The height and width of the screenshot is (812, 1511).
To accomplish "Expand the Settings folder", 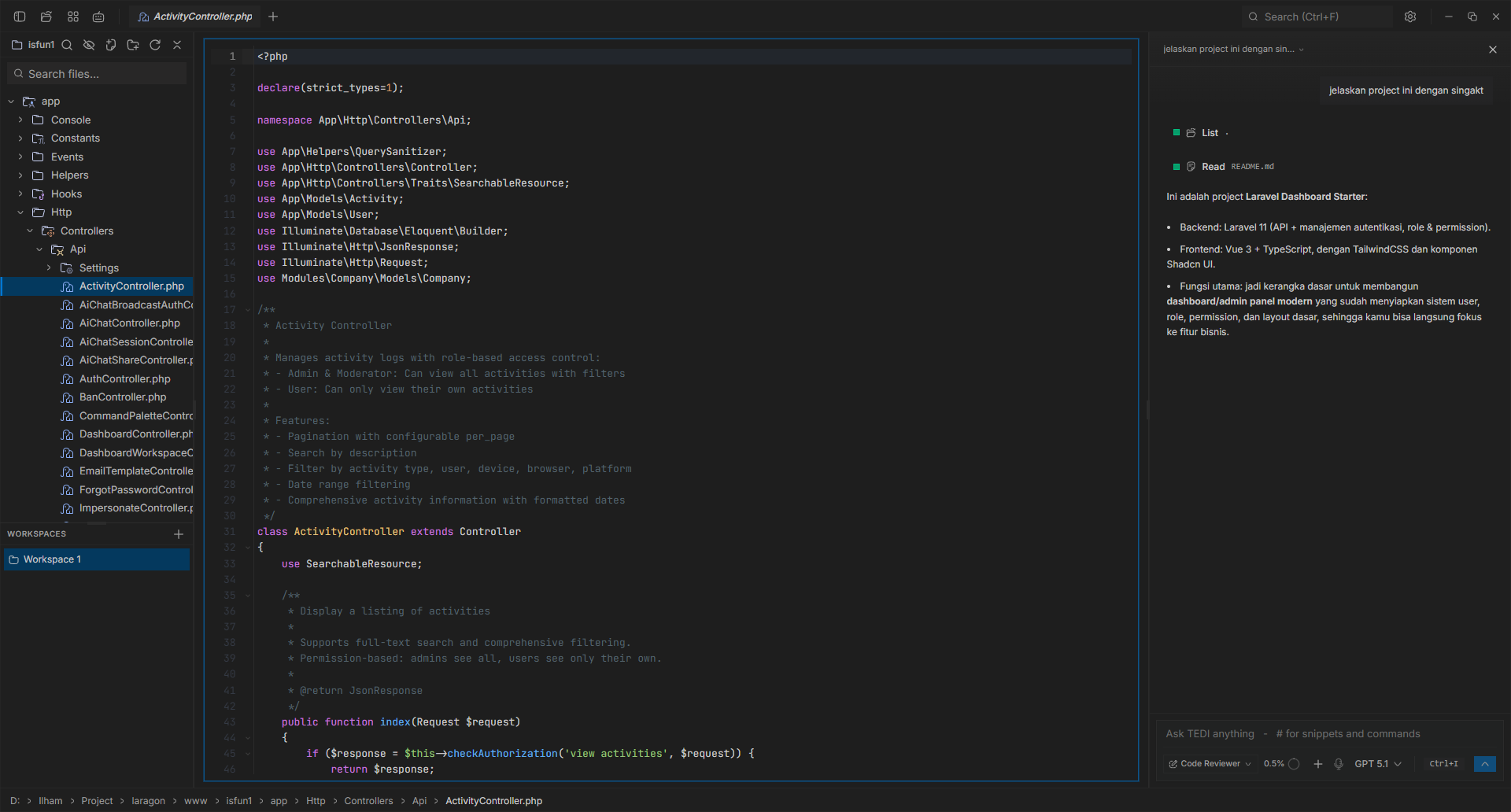I will pos(49,268).
